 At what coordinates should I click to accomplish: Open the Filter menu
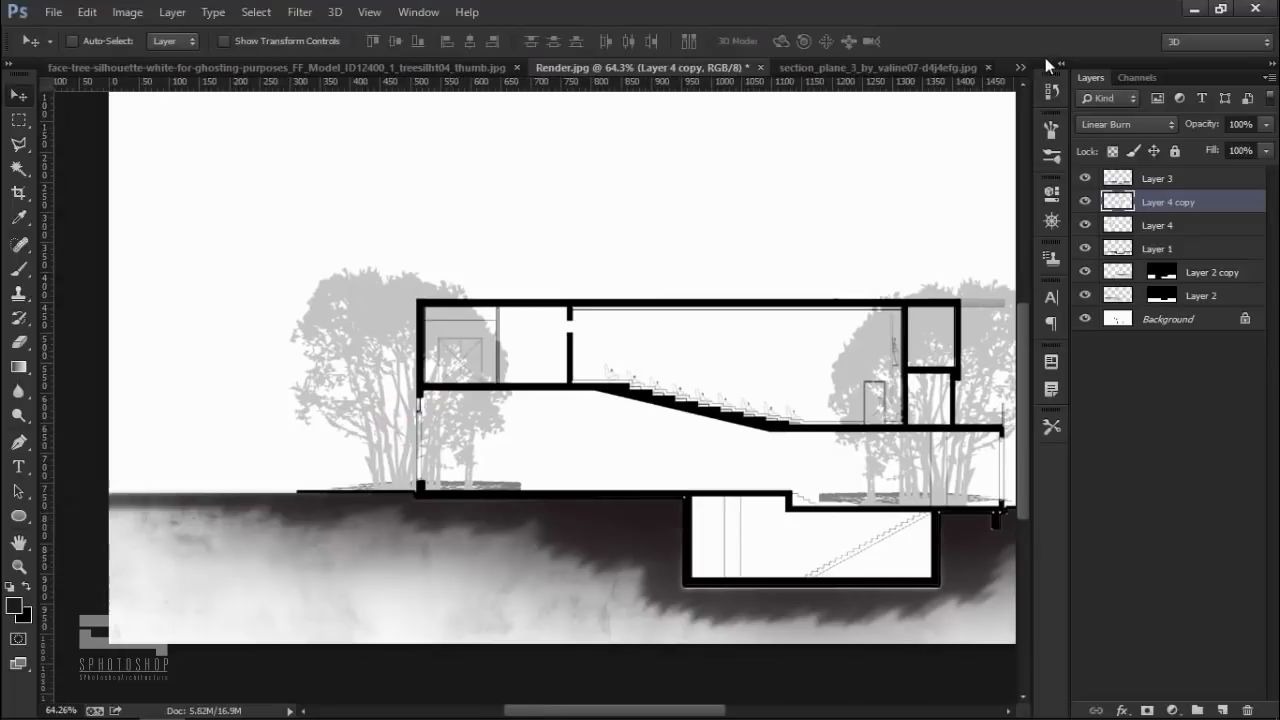pyautogui.click(x=300, y=12)
